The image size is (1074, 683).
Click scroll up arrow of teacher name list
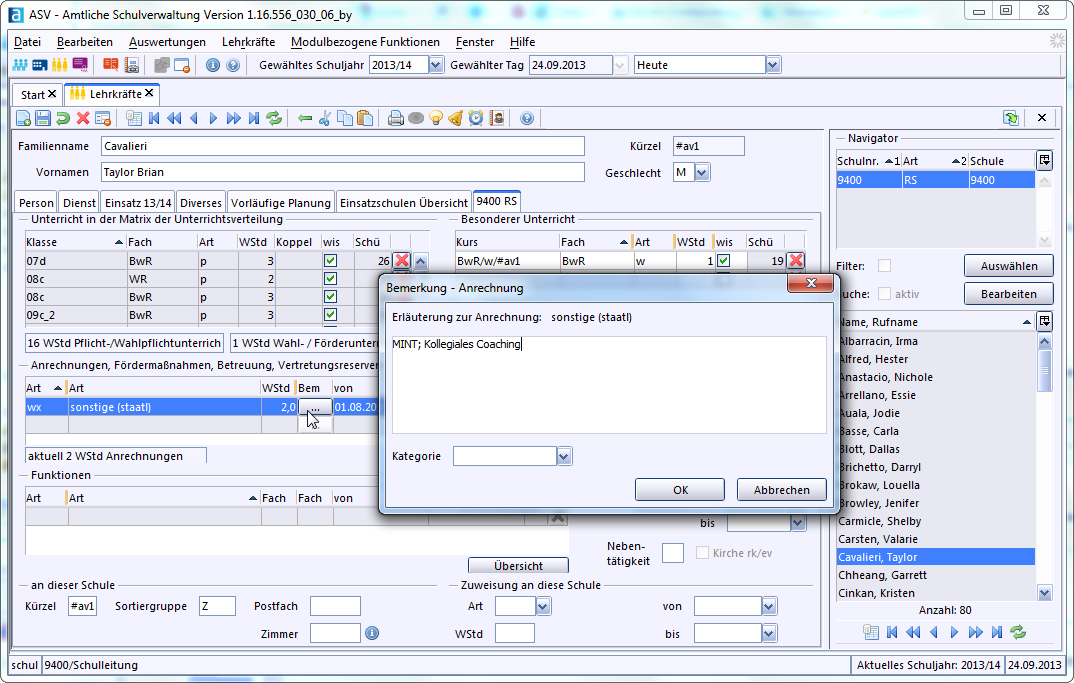[1045, 341]
